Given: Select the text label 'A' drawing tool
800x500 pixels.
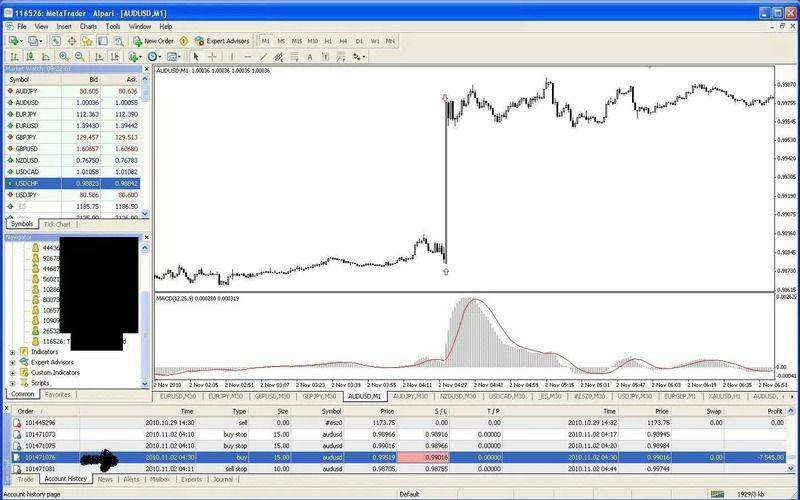Looking at the screenshot, I should point(312,57).
